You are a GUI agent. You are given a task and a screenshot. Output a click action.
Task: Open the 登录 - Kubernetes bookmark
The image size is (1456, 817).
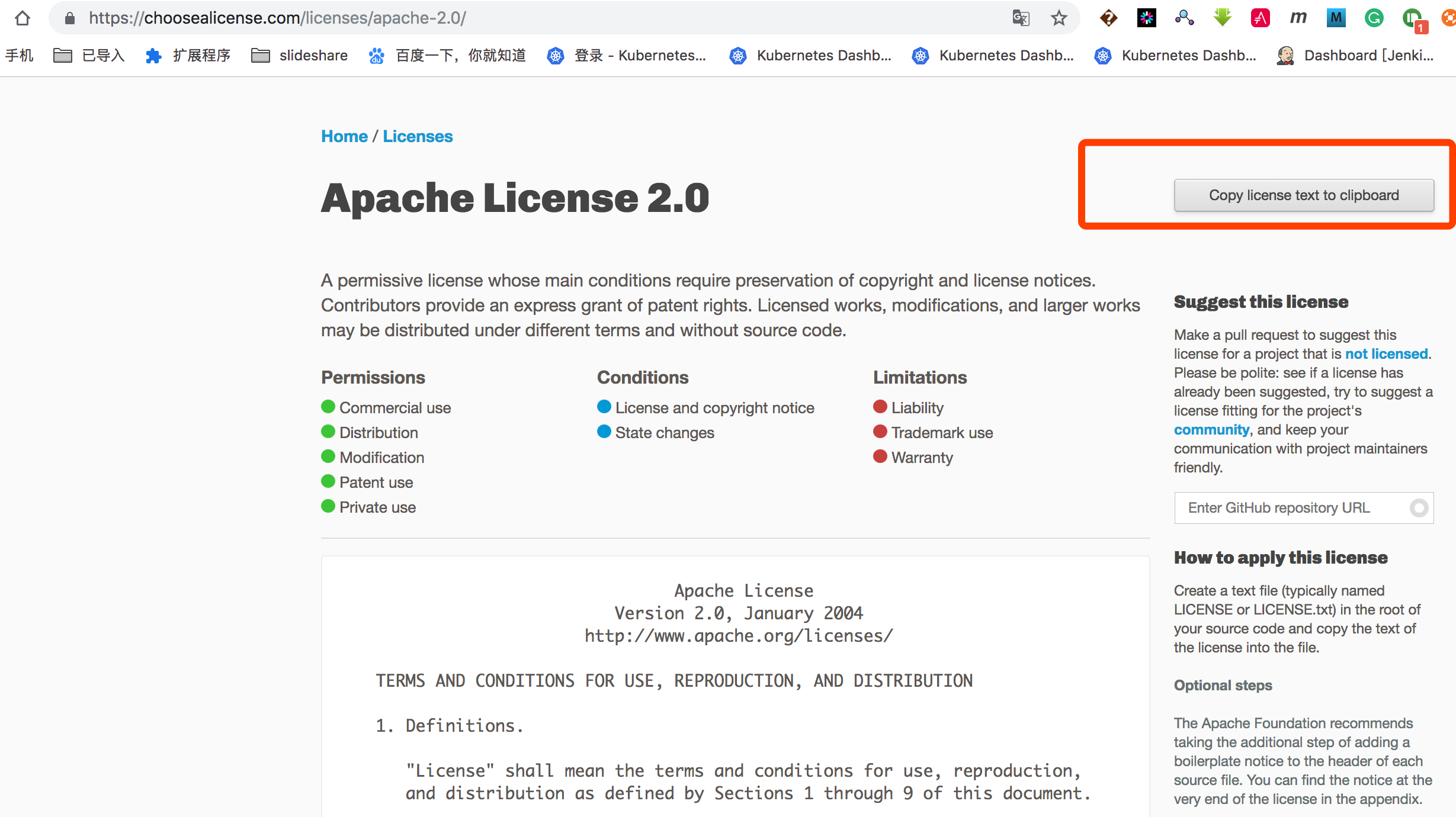coord(626,56)
